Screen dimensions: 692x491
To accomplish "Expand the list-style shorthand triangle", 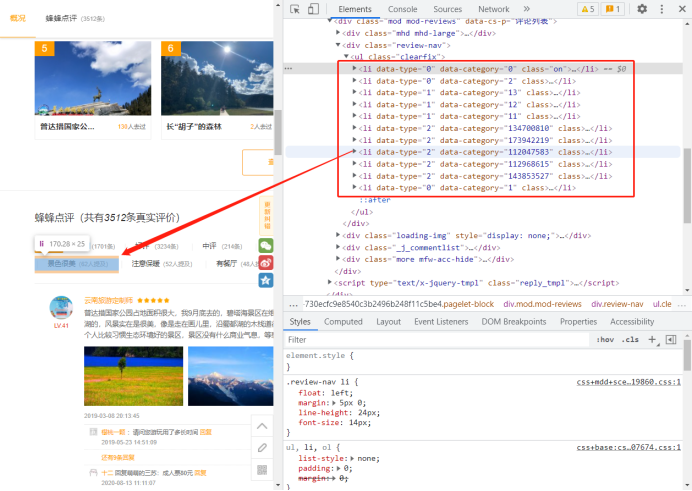I will tap(352, 458).
